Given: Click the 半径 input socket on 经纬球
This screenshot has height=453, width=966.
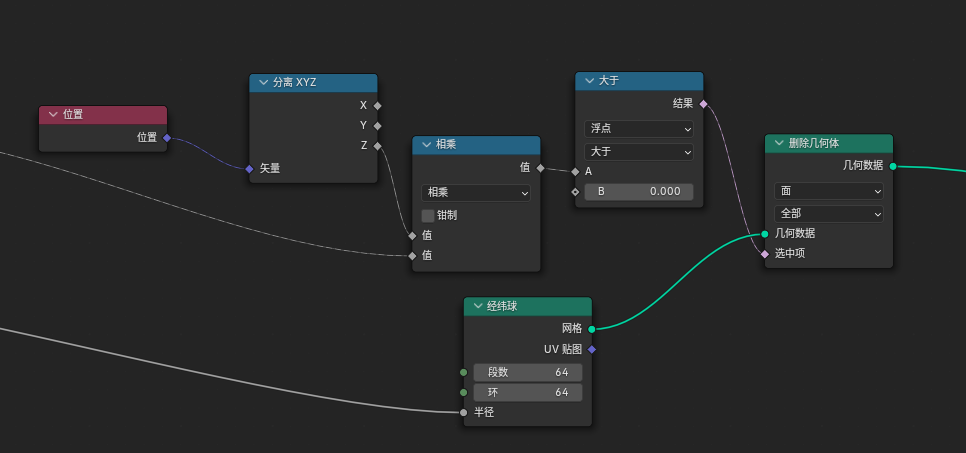Looking at the screenshot, I should tap(463, 412).
